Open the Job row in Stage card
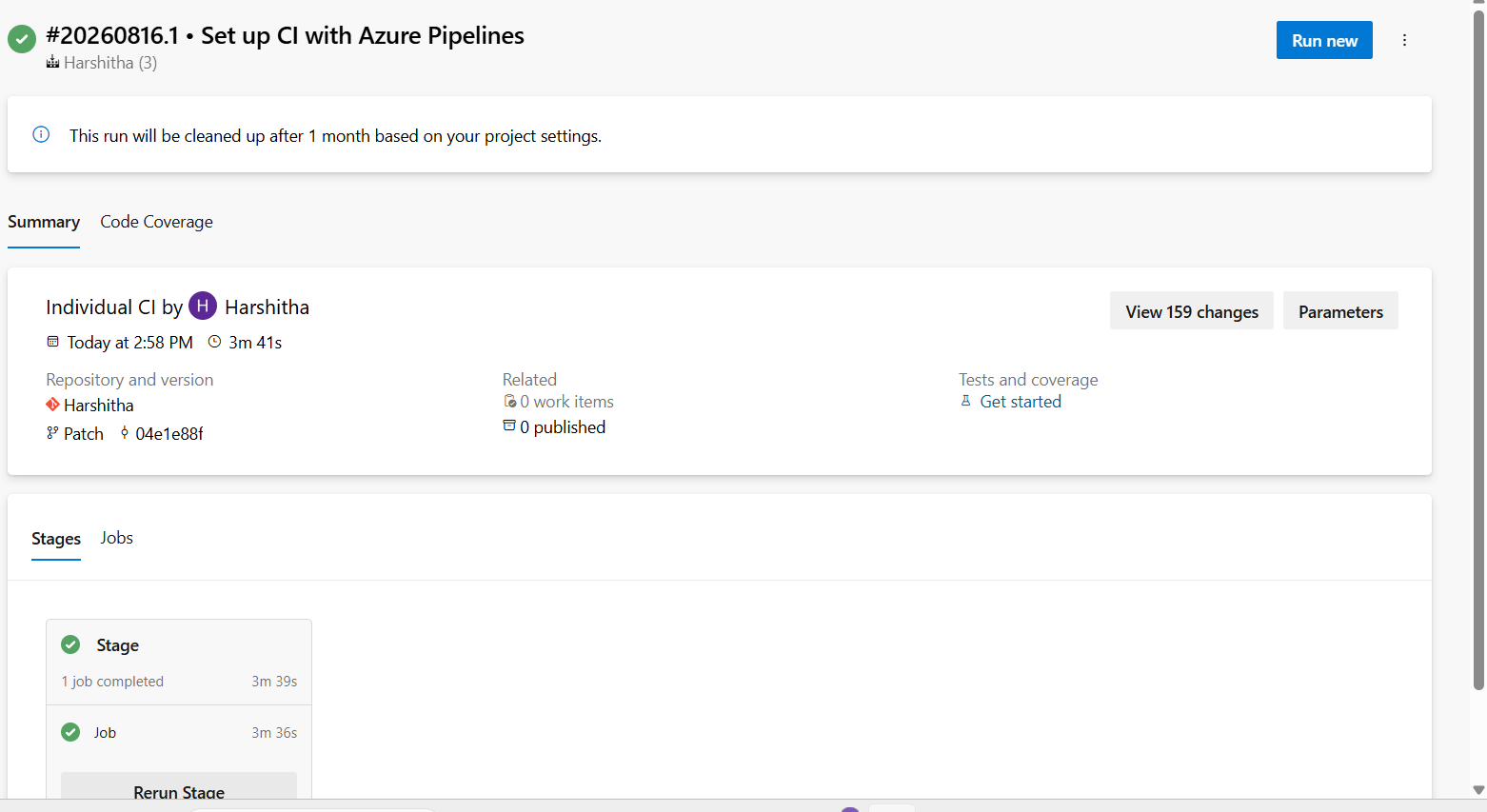The height and width of the screenshot is (812, 1487). 179,733
